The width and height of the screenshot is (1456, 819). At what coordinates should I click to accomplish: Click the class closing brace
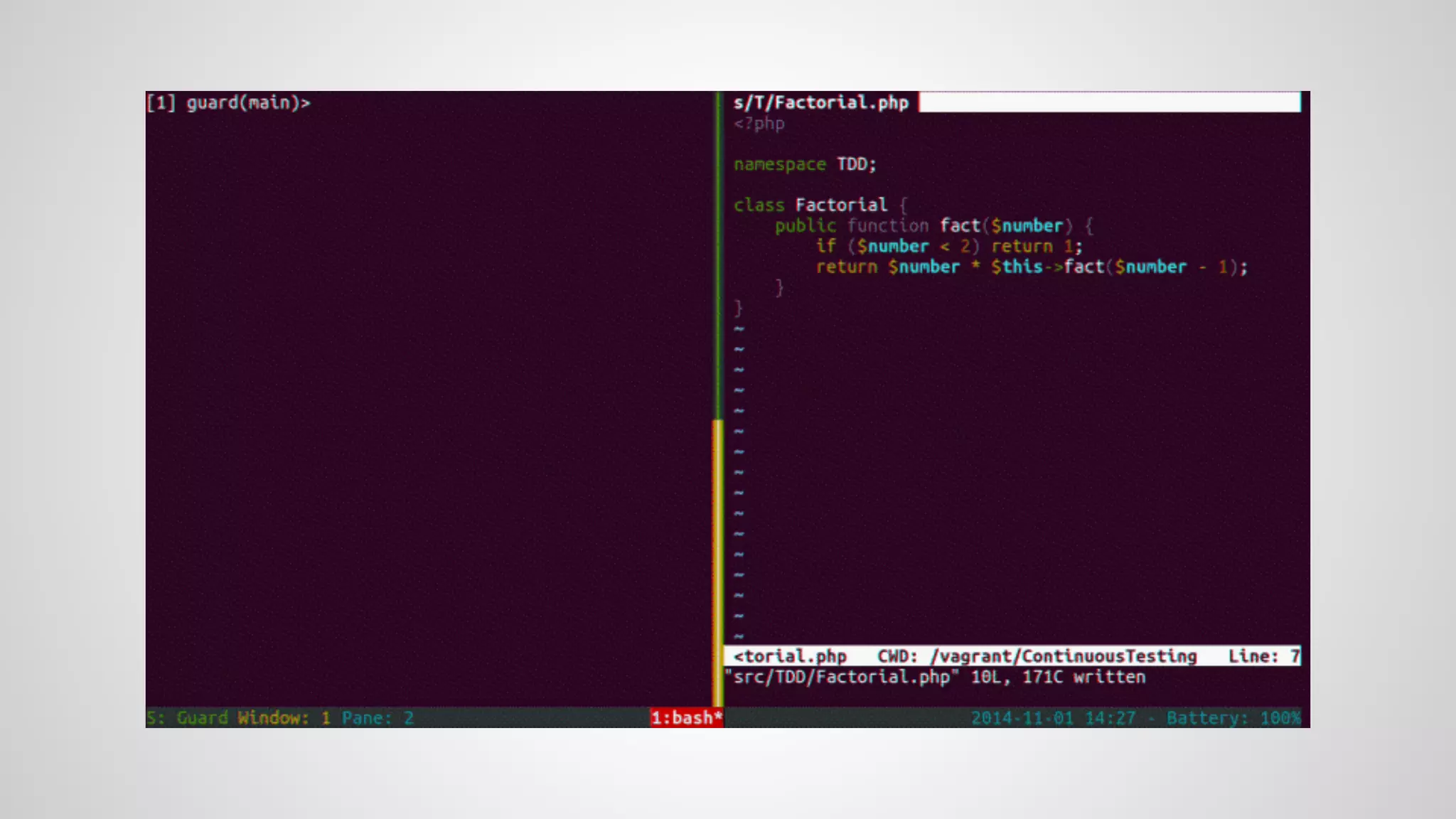(738, 308)
